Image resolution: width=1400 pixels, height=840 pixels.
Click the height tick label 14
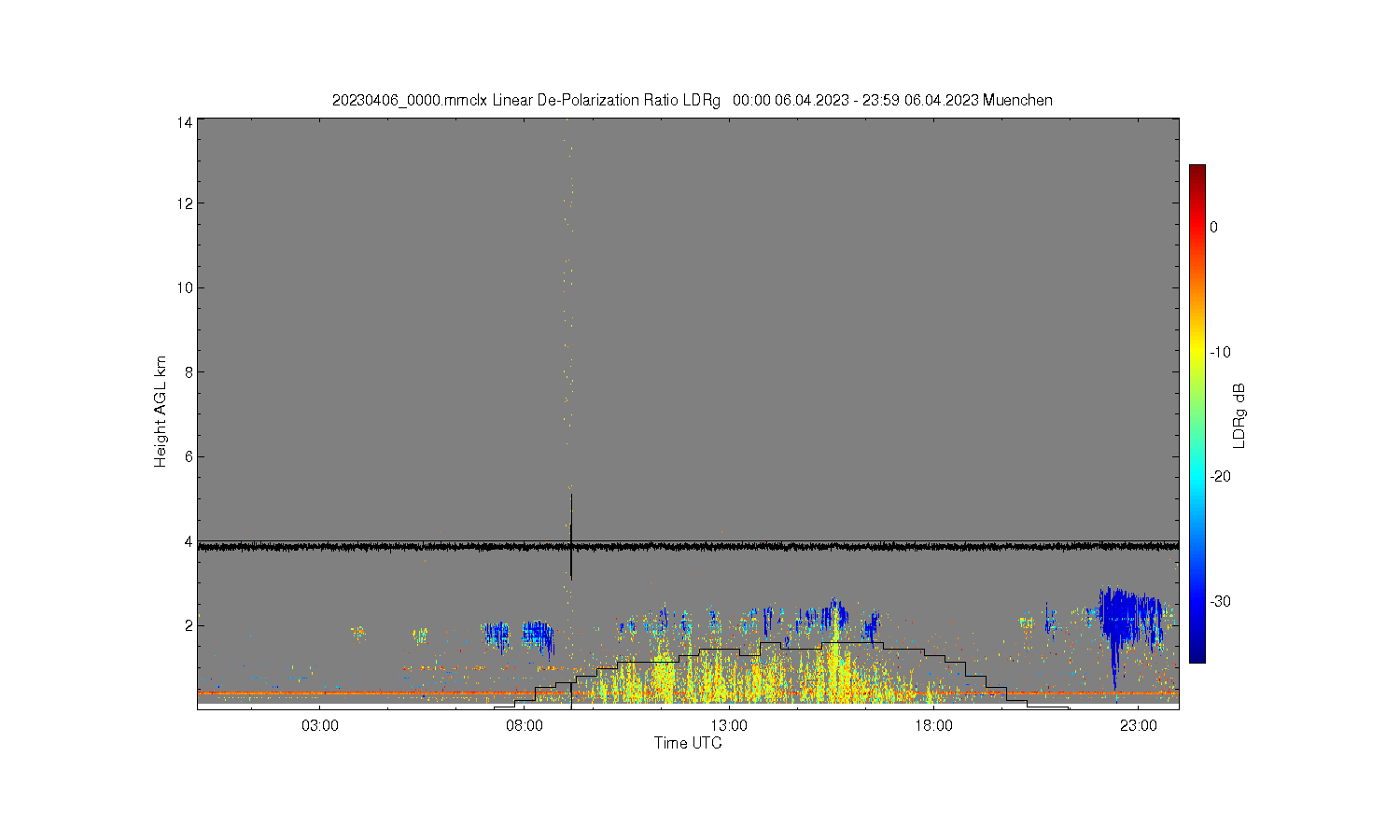coord(186,122)
